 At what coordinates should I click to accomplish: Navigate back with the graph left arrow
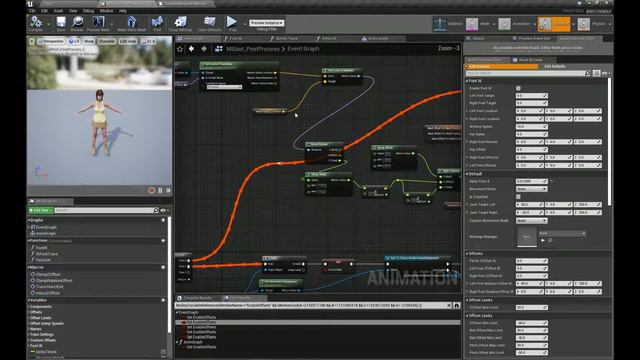click(191, 49)
